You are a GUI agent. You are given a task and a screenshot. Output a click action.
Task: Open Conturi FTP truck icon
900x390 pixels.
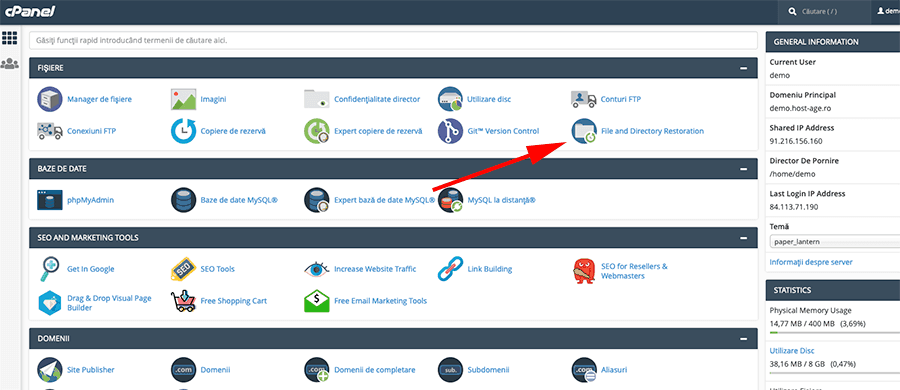(x=584, y=99)
